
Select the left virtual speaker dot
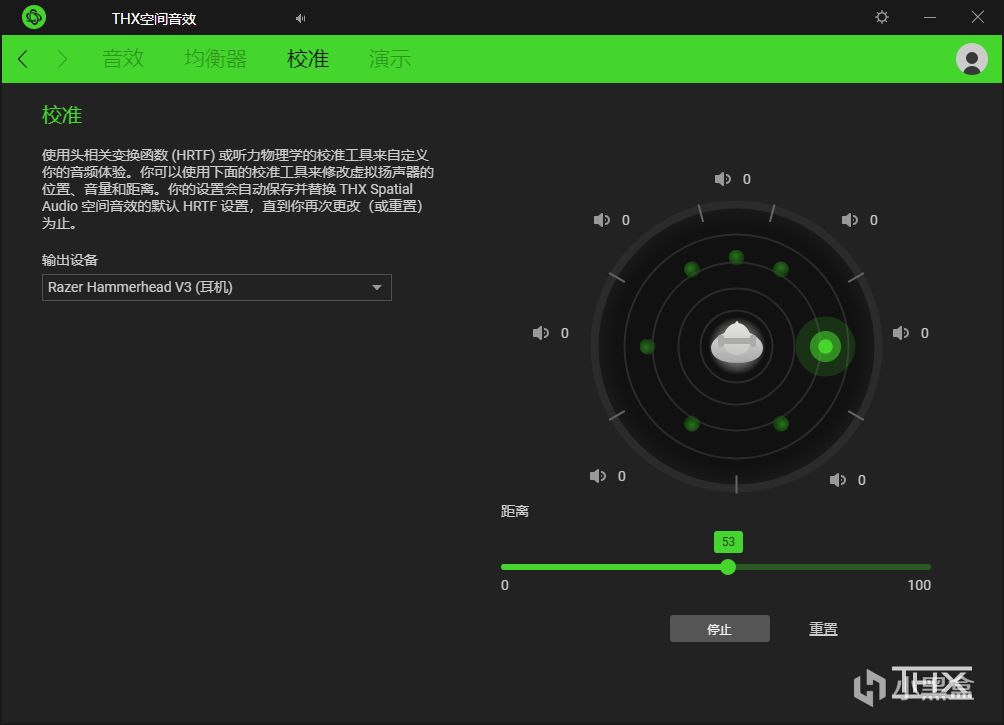coord(647,347)
